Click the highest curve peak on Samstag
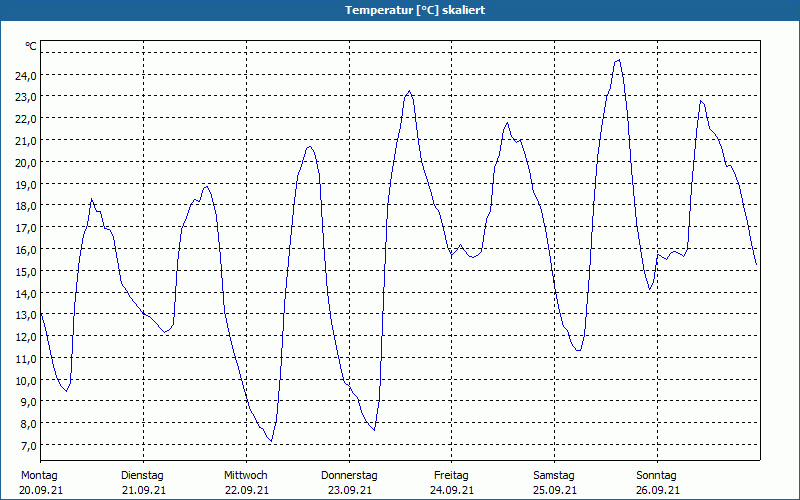 click(618, 60)
